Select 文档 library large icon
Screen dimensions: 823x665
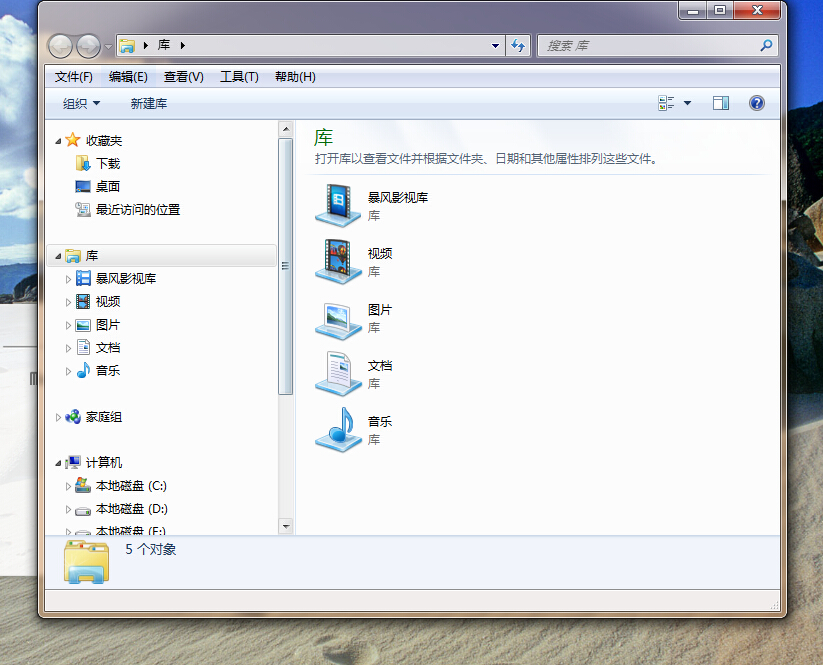pos(338,373)
